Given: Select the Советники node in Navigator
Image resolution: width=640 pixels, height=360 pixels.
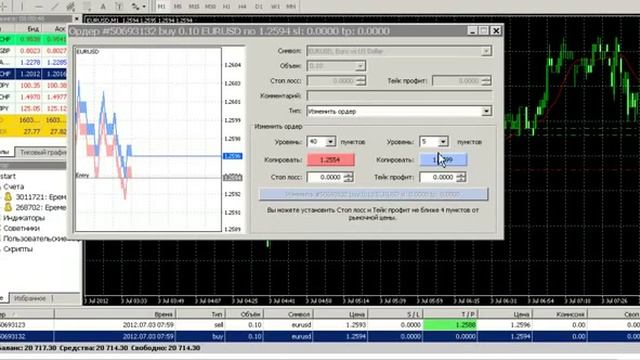Looking at the screenshot, I should click(21, 228).
